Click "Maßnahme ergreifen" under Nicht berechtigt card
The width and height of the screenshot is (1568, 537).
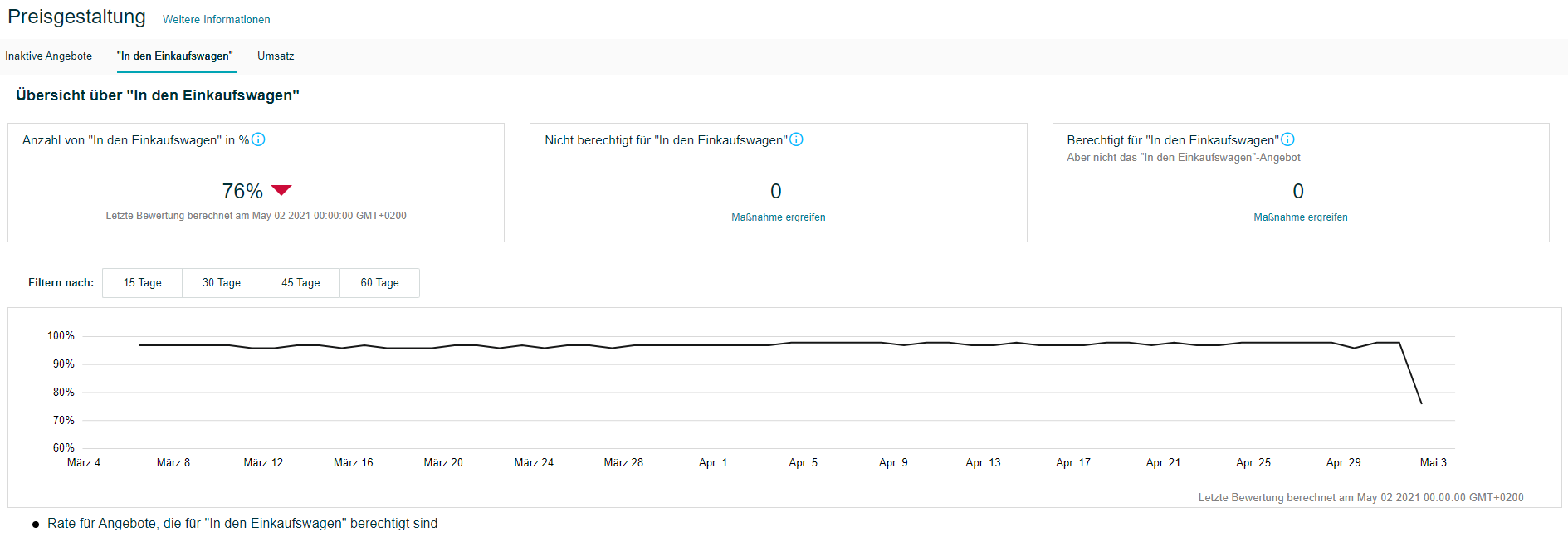(778, 217)
